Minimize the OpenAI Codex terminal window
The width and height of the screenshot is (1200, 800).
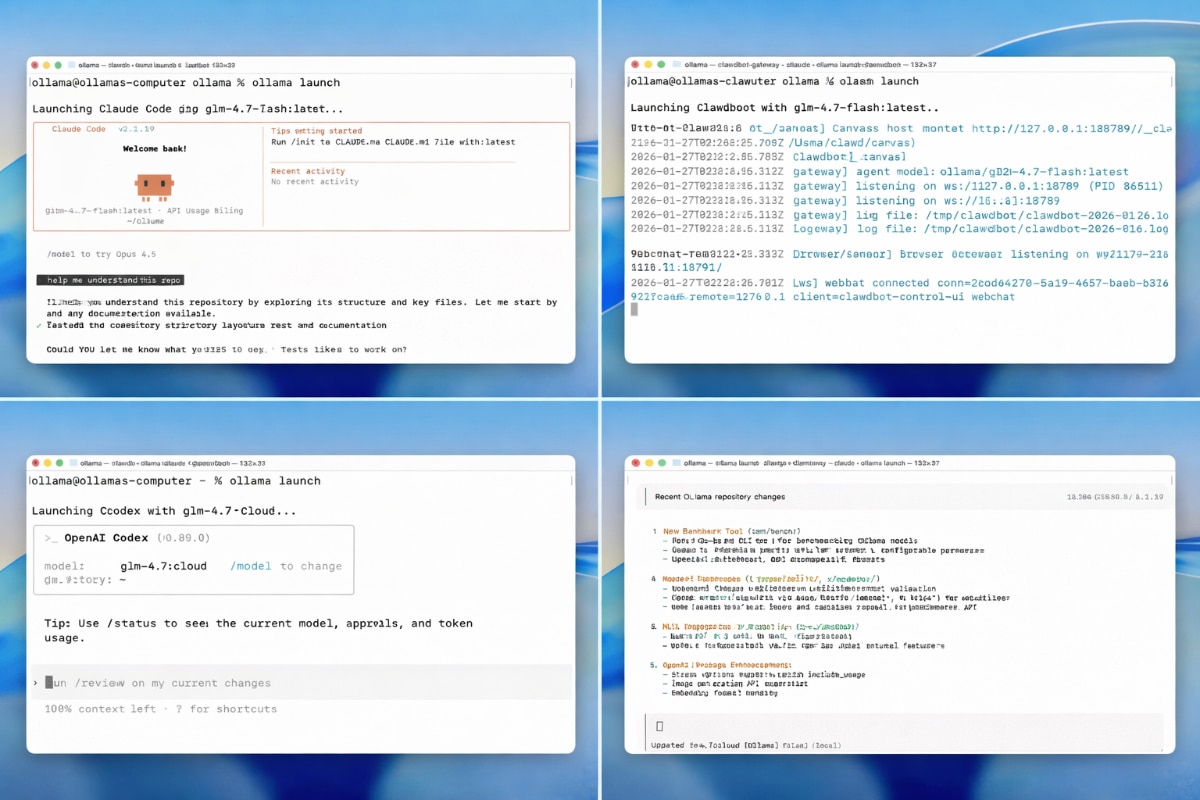coord(46,463)
